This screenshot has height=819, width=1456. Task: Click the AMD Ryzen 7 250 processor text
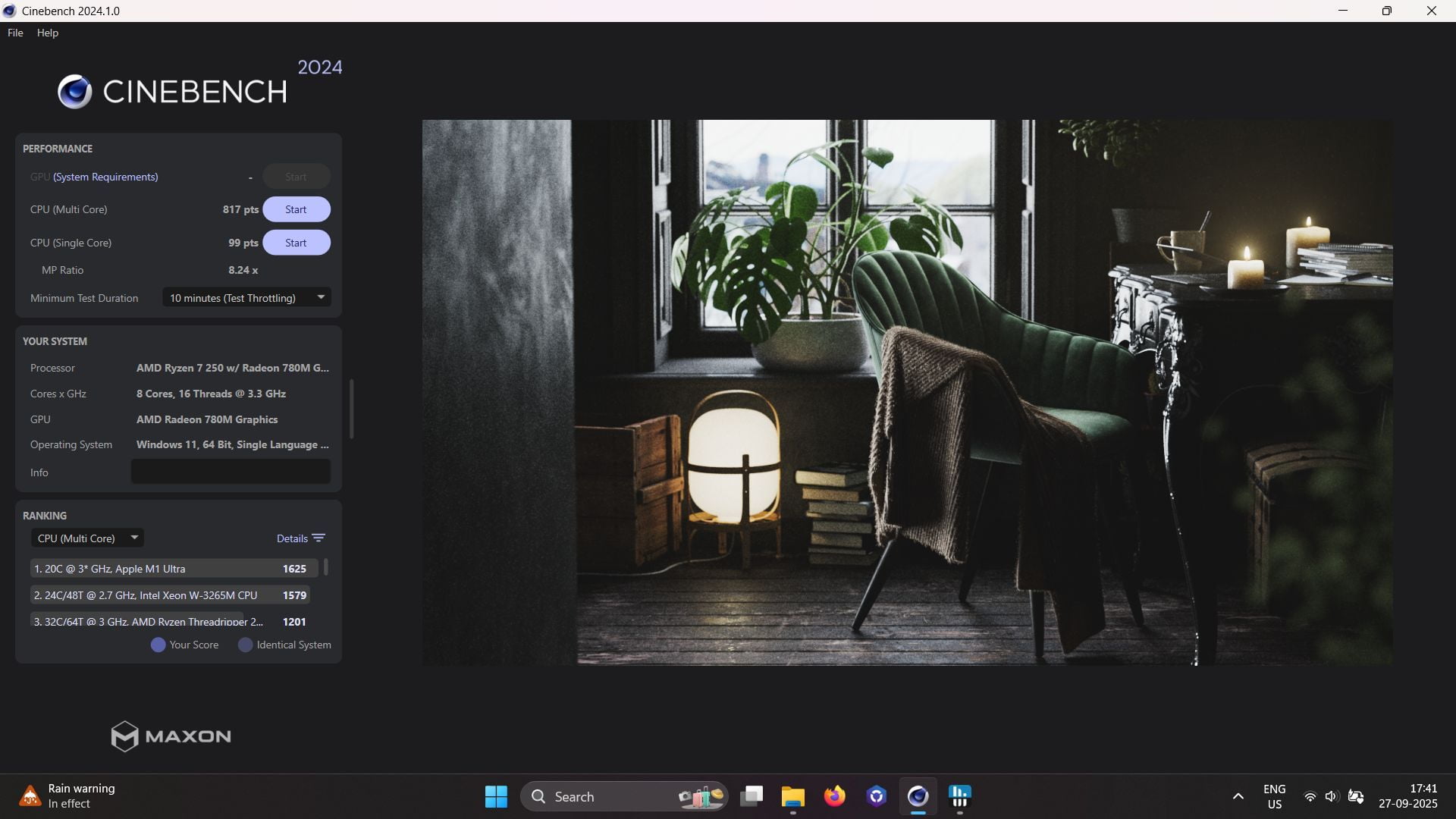coord(232,368)
